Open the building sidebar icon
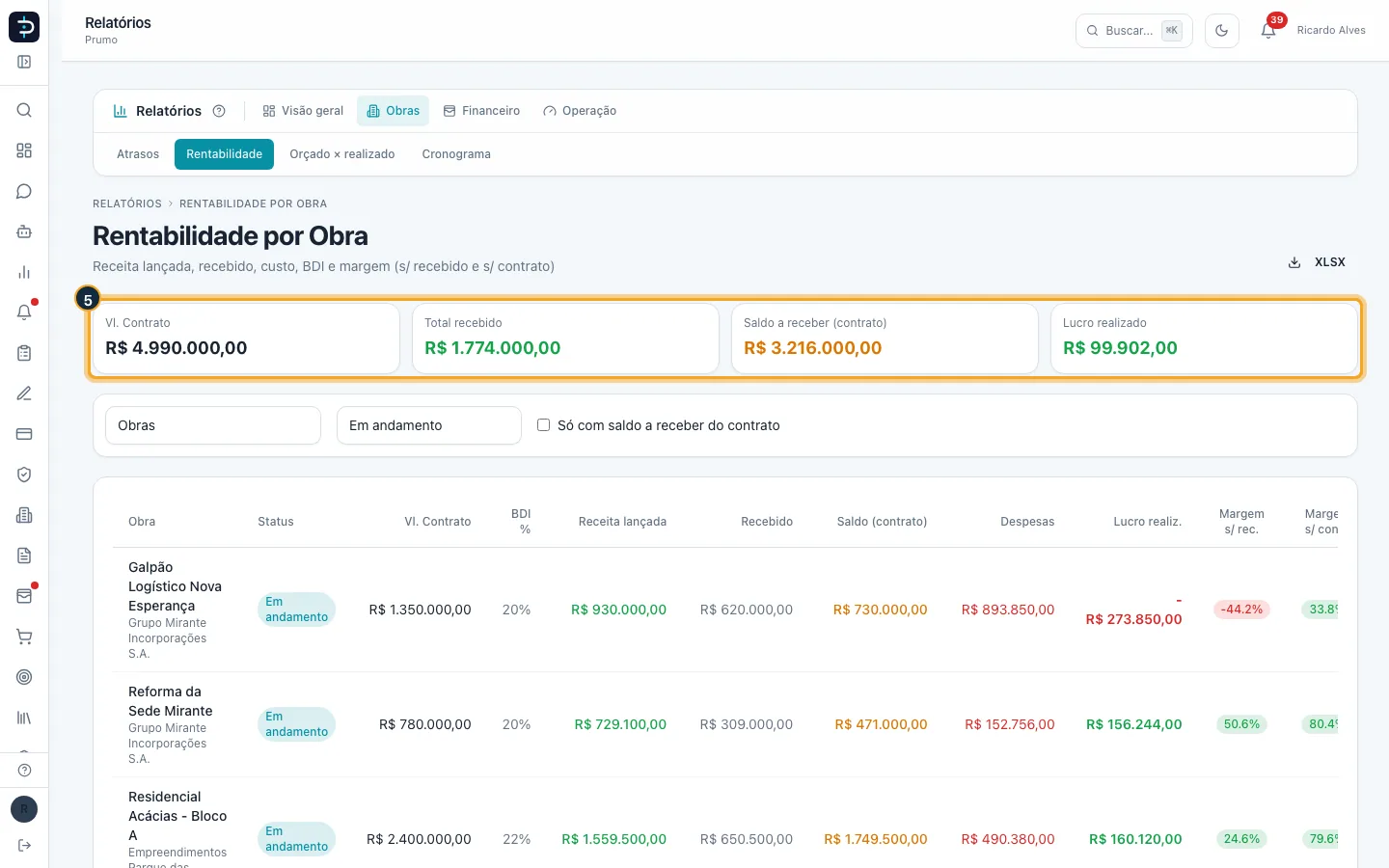This screenshot has height=868, width=1389. (x=24, y=515)
